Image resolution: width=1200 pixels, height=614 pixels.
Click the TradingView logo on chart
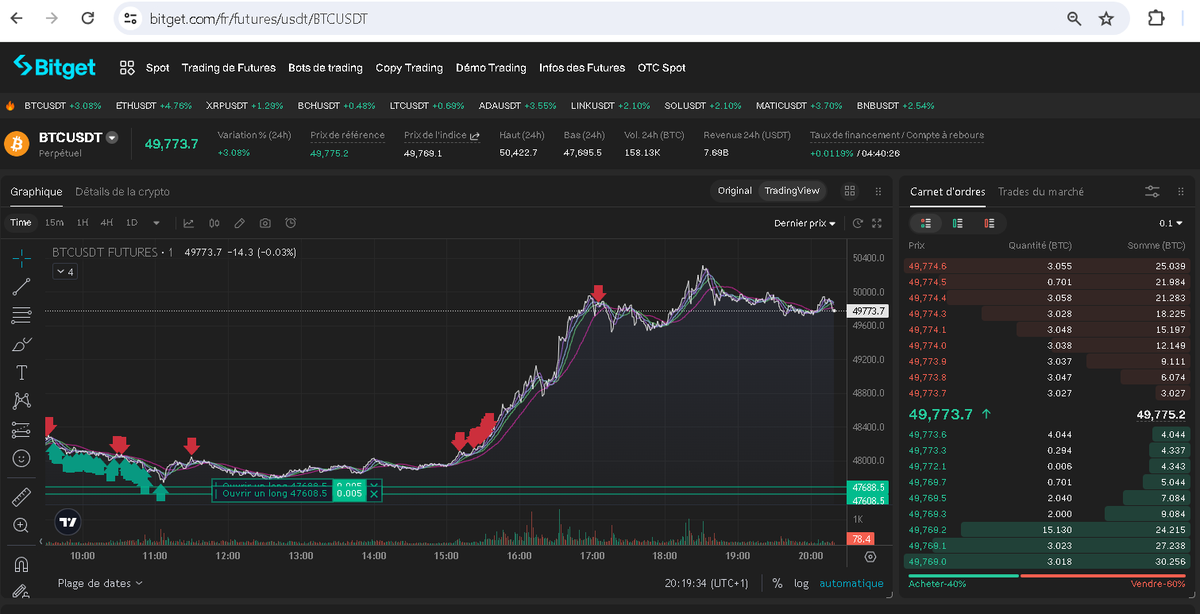(x=68, y=521)
